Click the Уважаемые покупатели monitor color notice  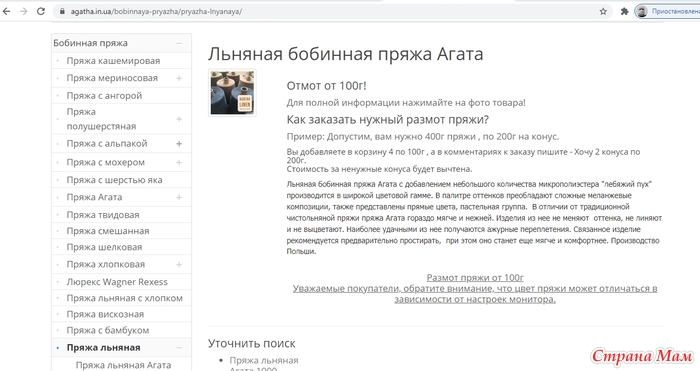tap(475, 294)
